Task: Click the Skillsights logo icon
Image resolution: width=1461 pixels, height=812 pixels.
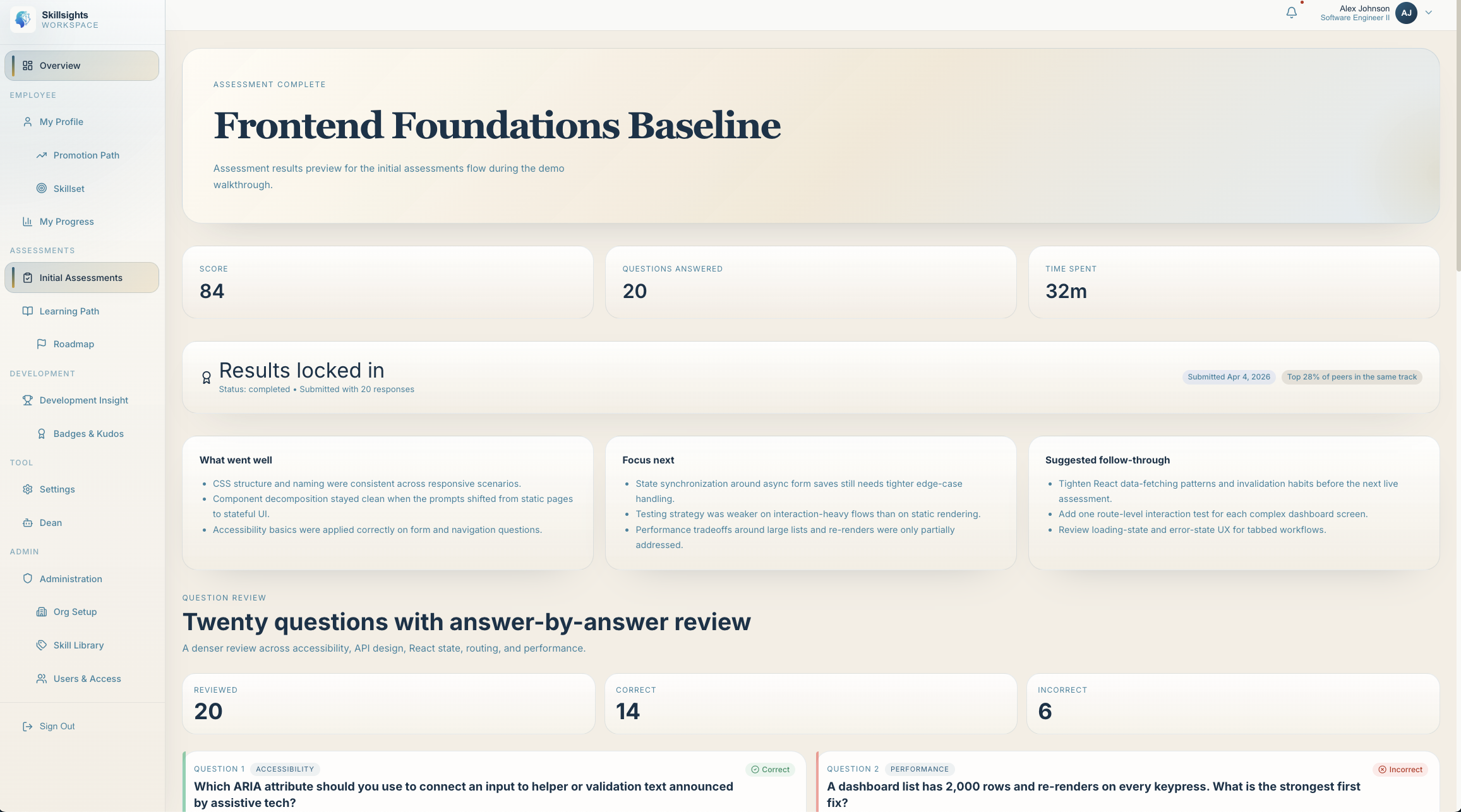Action: click(23, 20)
